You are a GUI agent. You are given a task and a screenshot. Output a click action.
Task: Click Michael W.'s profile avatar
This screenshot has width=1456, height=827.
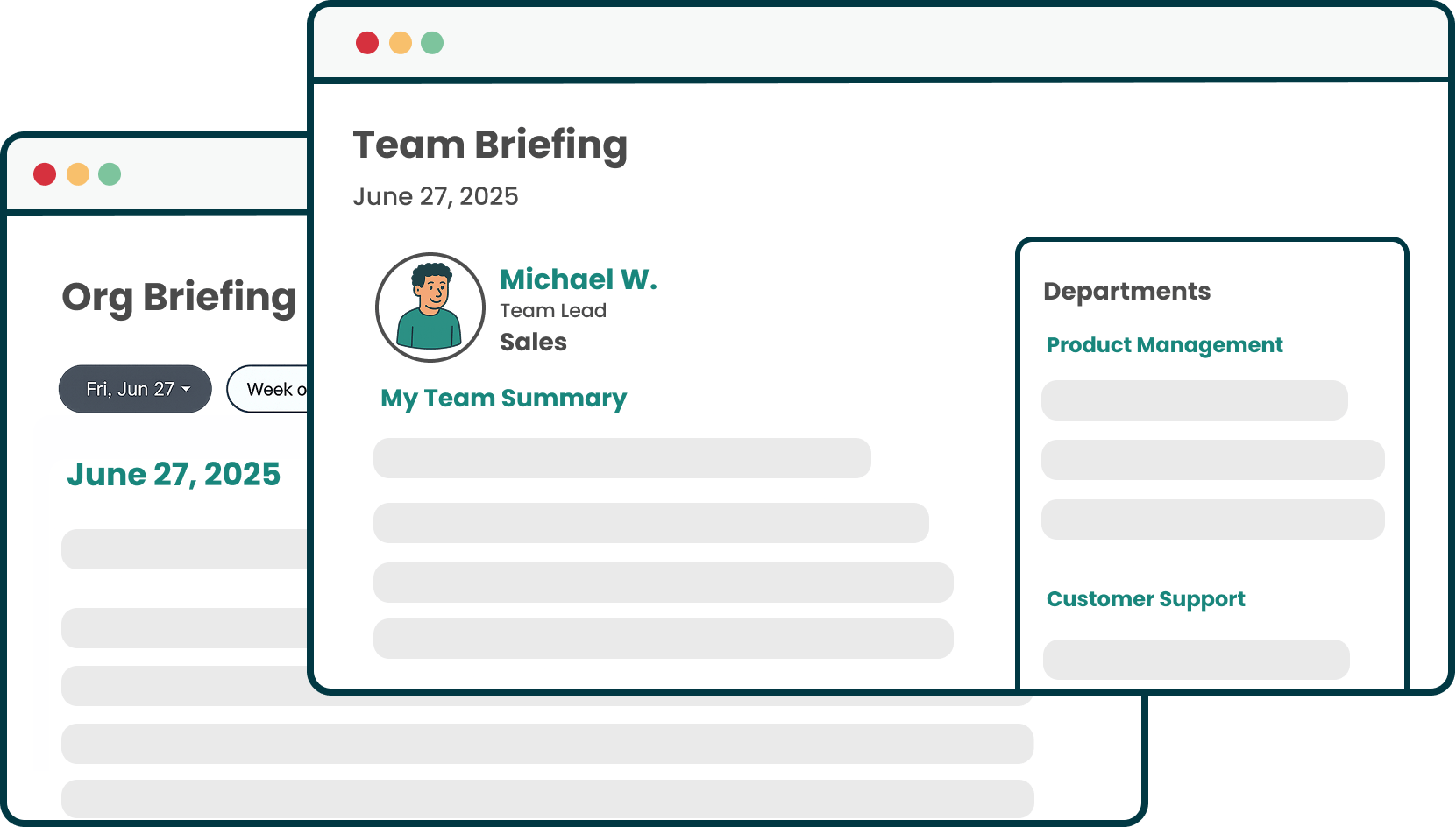430,307
